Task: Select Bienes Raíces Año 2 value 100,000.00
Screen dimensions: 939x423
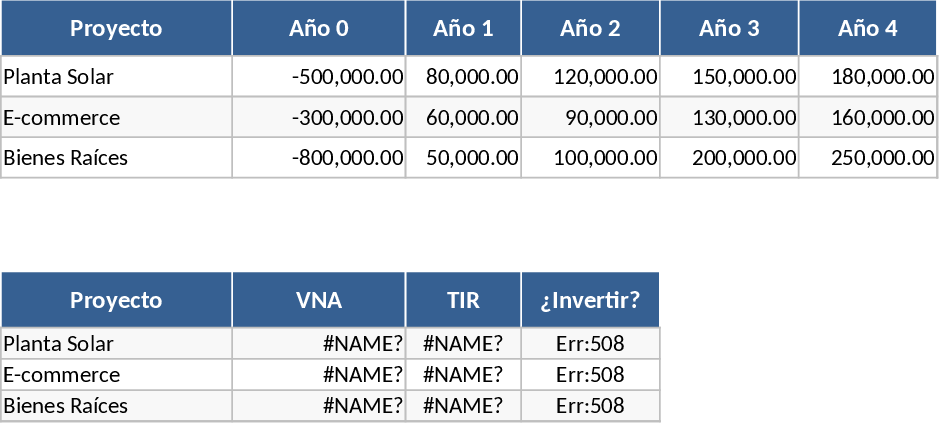Action: [590, 157]
